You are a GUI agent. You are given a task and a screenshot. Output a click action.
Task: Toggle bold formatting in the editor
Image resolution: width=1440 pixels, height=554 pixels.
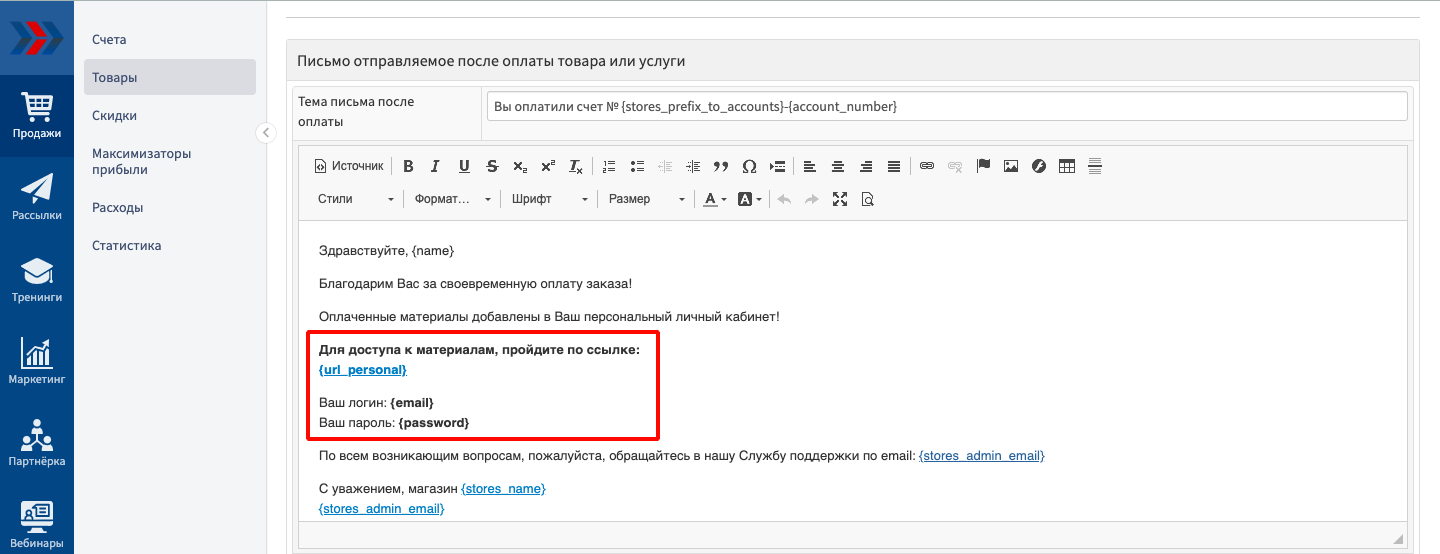[408, 166]
